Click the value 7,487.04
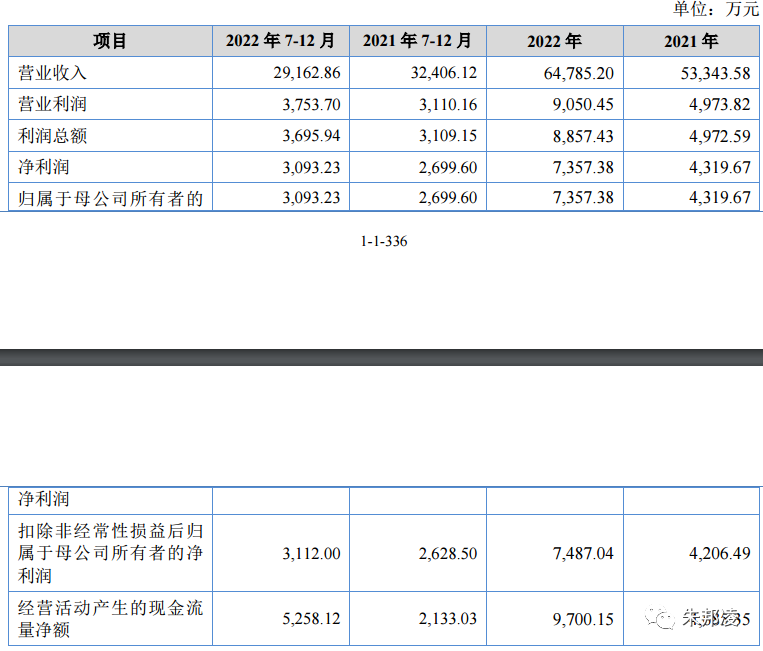The width and height of the screenshot is (763, 651). (x=583, y=554)
